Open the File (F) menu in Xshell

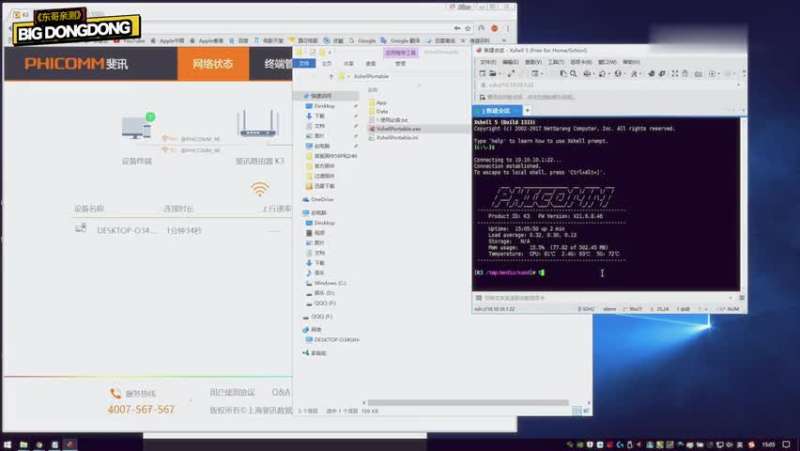[488, 62]
